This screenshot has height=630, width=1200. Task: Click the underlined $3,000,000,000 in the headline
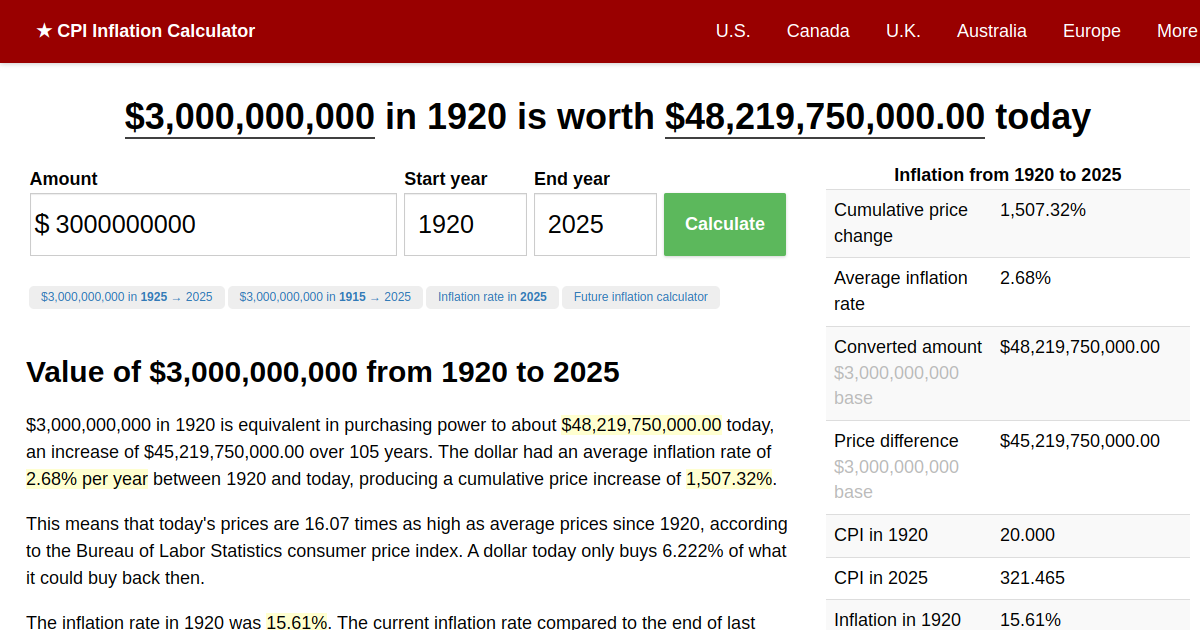pos(250,117)
